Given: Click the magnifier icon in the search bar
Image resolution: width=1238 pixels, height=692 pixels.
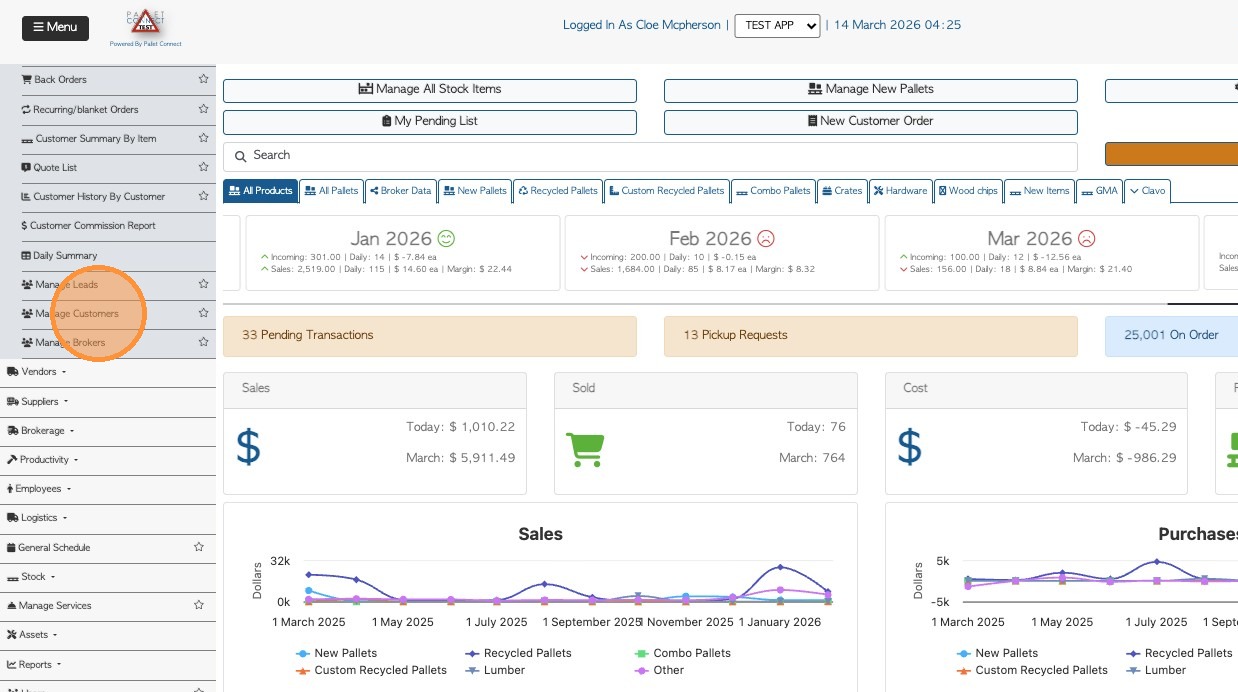Looking at the screenshot, I should [x=240, y=156].
